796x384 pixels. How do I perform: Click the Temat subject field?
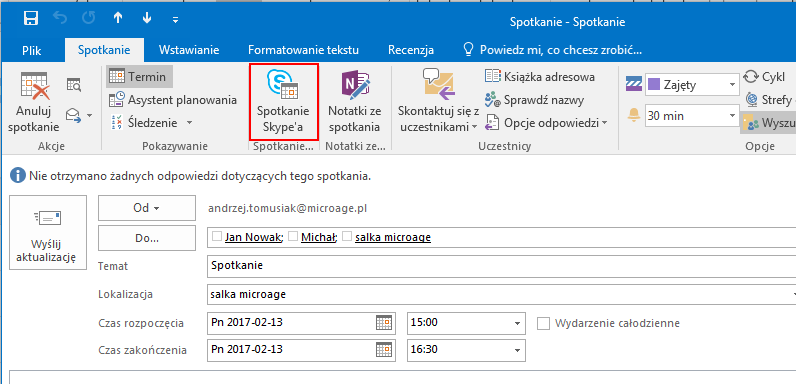tap(502, 266)
